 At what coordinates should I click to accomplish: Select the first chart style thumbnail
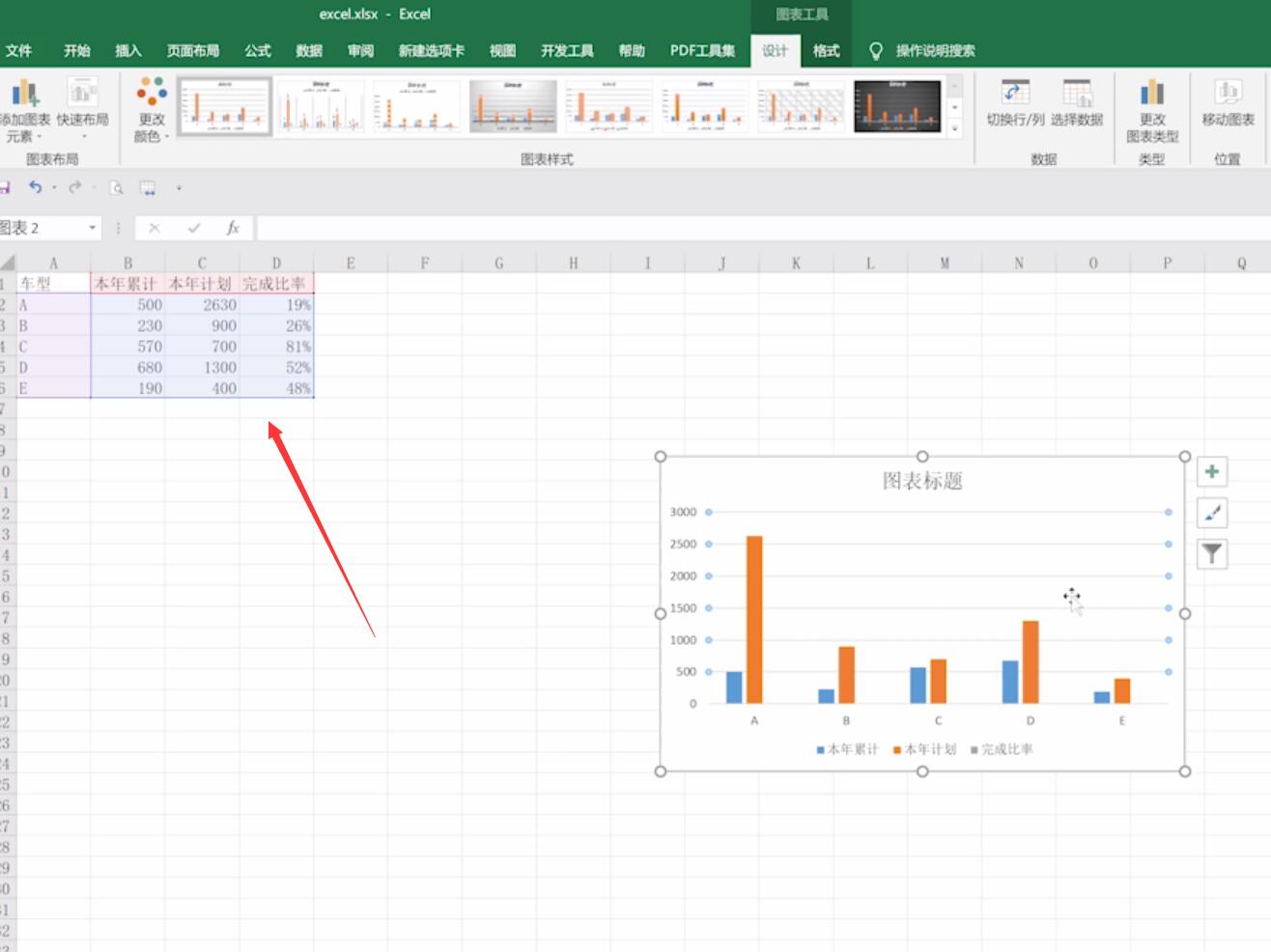pyautogui.click(x=224, y=106)
